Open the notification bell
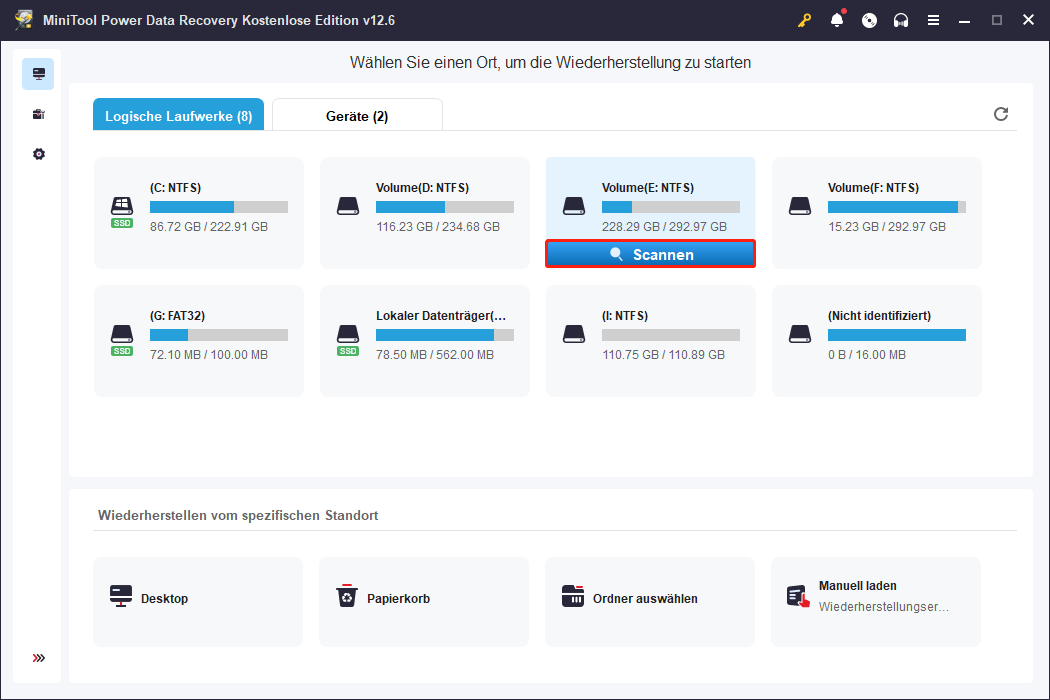Image resolution: width=1050 pixels, height=700 pixels. [837, 20]
